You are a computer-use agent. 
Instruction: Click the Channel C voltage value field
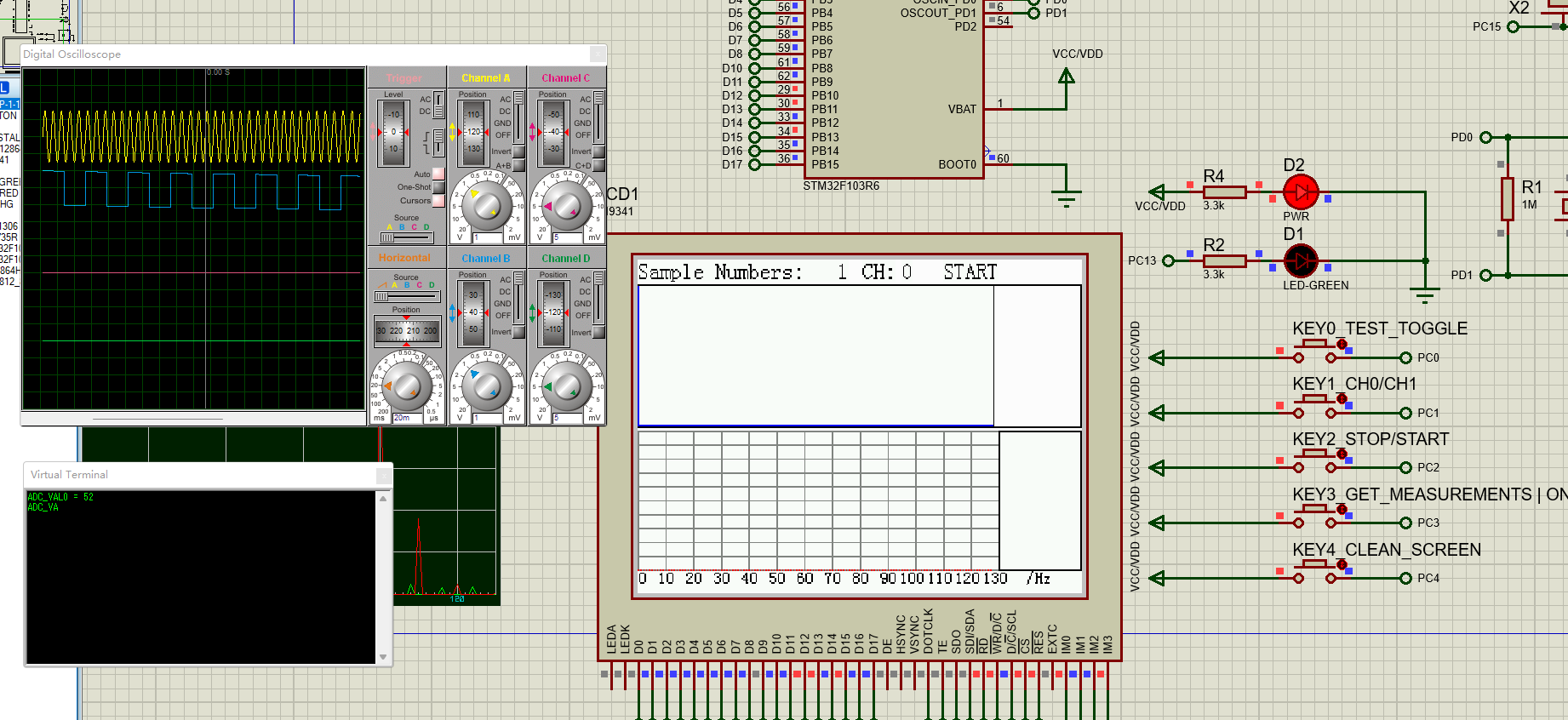569,237
